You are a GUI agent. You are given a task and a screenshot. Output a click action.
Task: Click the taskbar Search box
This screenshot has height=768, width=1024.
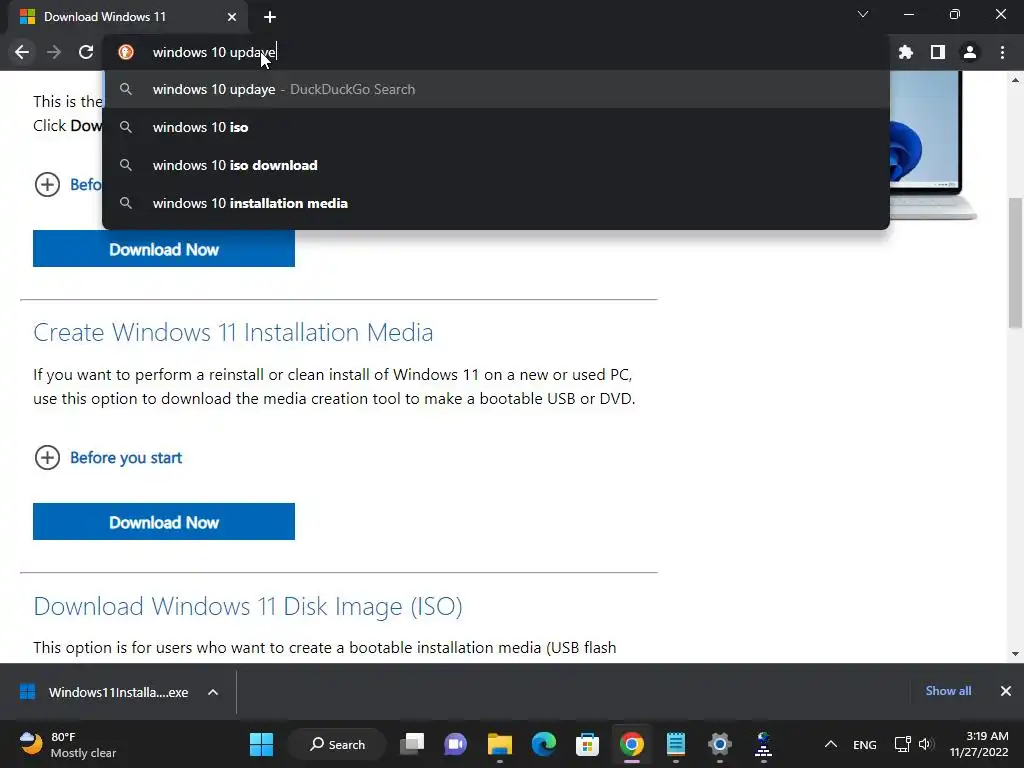click(x=337, y=744)
